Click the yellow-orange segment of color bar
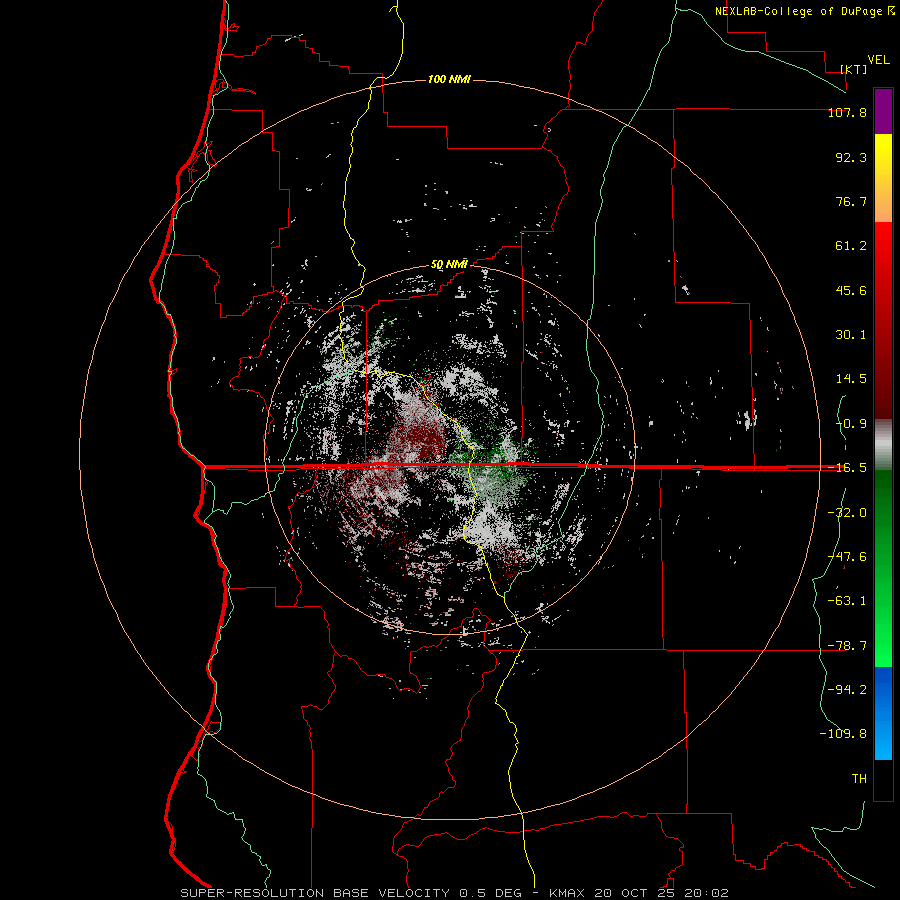Screen dimensions: 900x900 pos(883,178)
